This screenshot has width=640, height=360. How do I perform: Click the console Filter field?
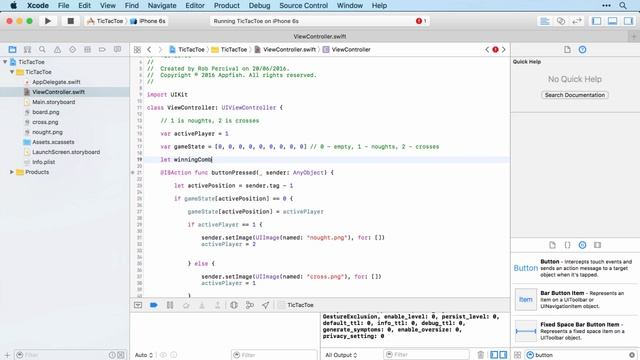(426, 355)
